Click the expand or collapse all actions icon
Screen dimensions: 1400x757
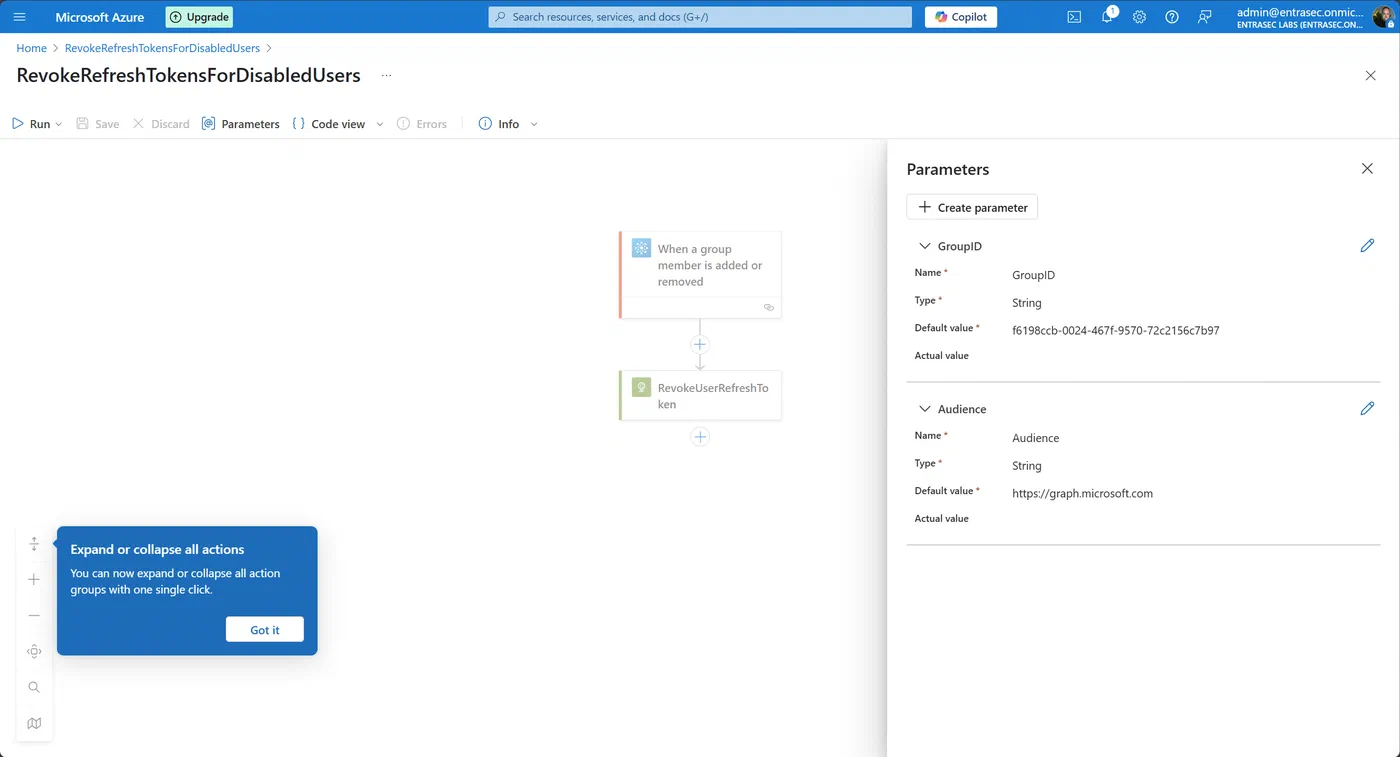coord(34,544)
